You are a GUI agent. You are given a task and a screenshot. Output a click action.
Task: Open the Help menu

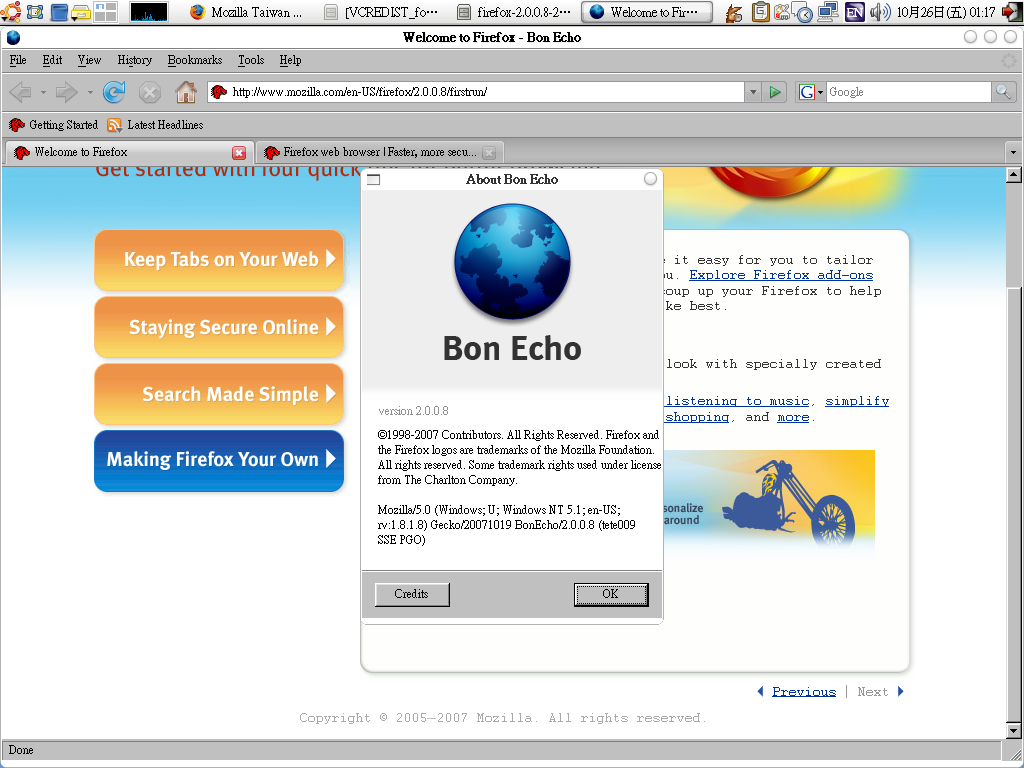point(290,60)
